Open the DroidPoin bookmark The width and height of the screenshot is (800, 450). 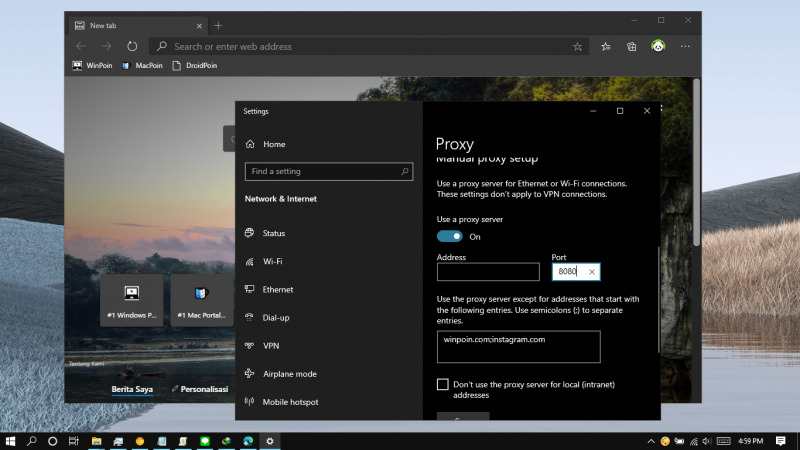click(194, 66)
